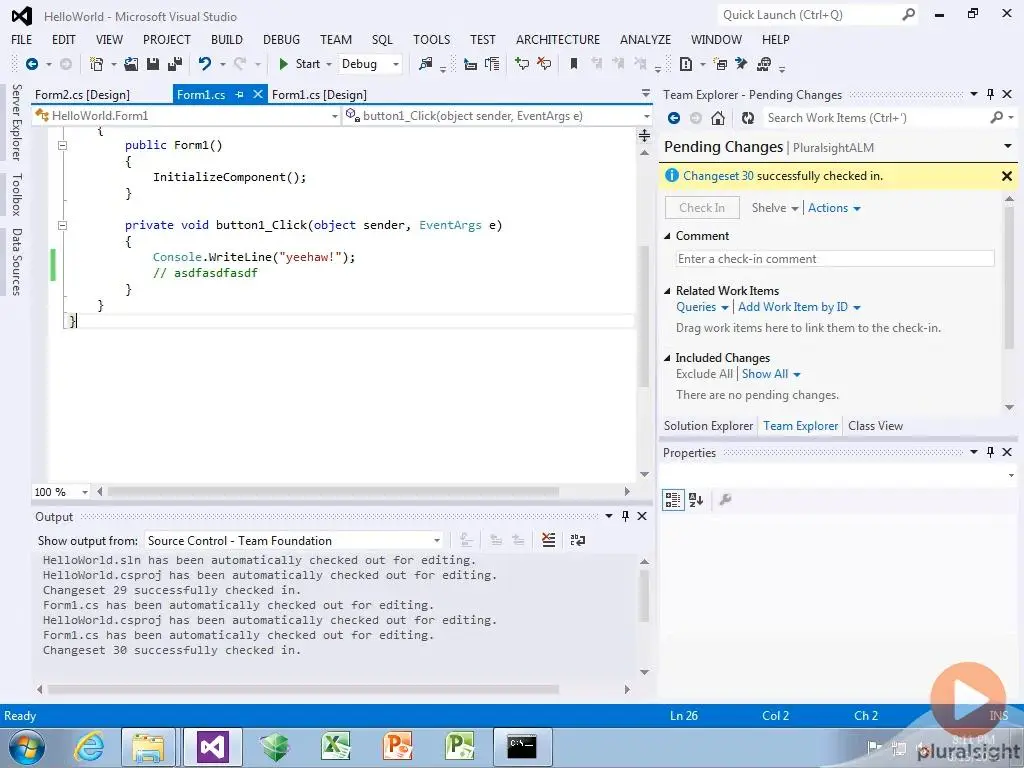The image size is (1024, 768).
Task: Click the Find in Files toolbar icon
Action: point(426,64)
